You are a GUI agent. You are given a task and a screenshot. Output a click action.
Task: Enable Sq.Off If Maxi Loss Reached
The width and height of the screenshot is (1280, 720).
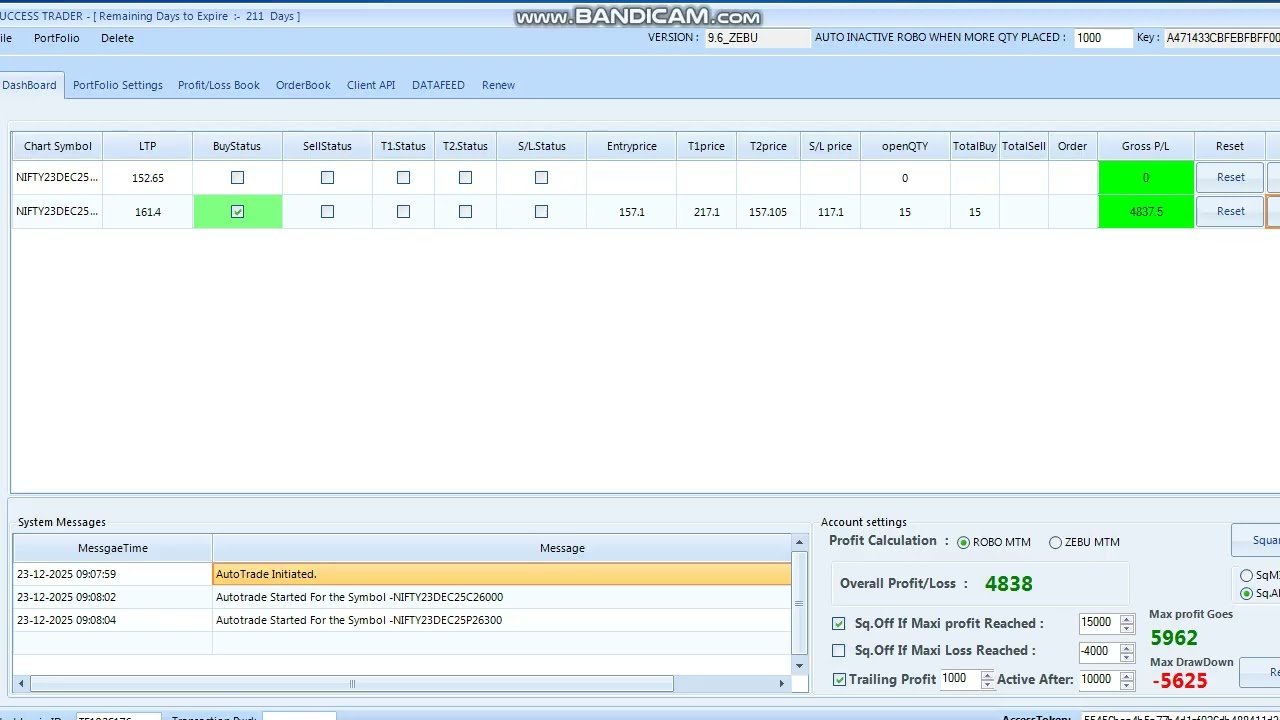[x=838, y=651]
